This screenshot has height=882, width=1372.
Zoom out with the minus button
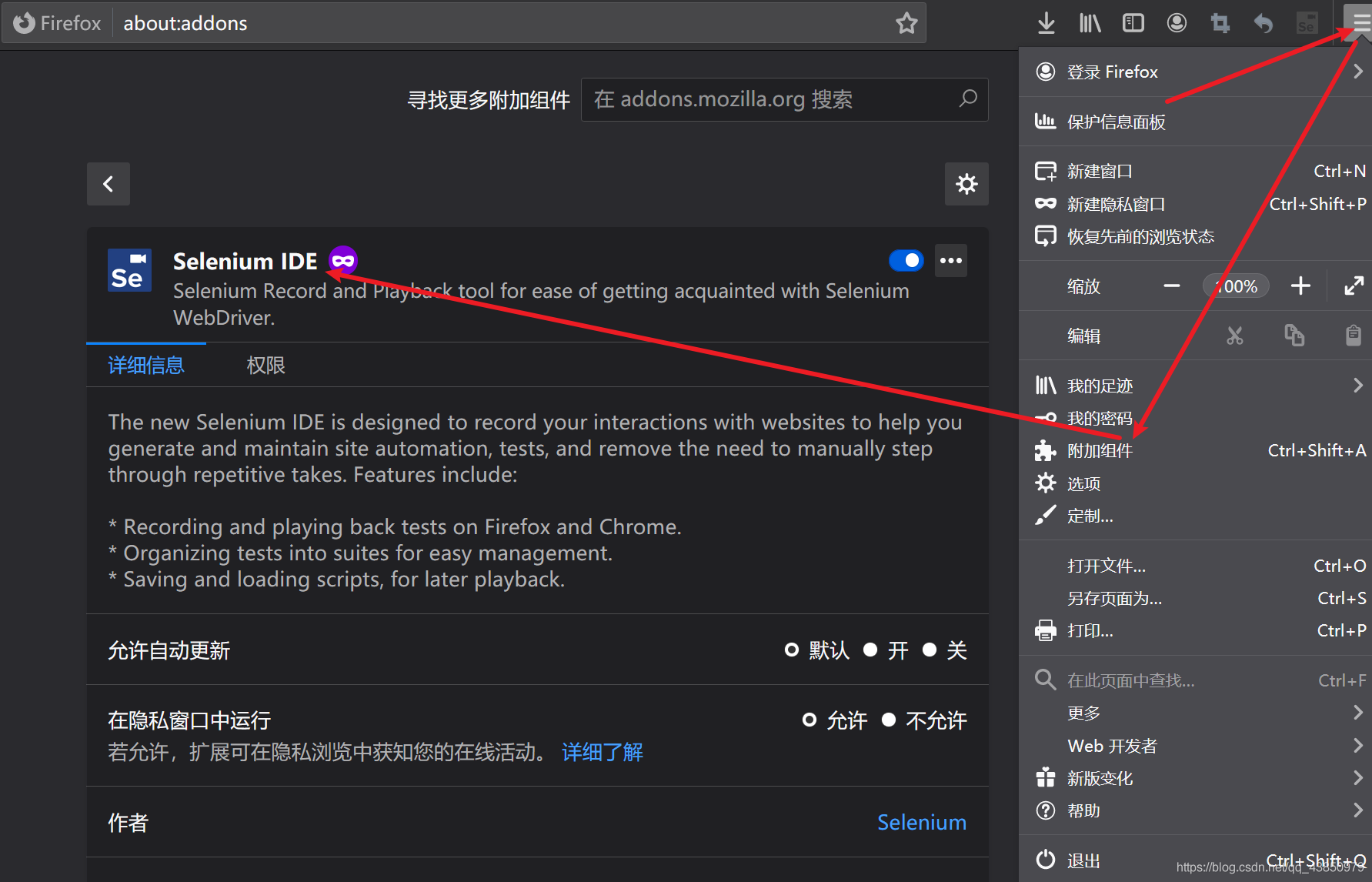tap(1171, 286)
